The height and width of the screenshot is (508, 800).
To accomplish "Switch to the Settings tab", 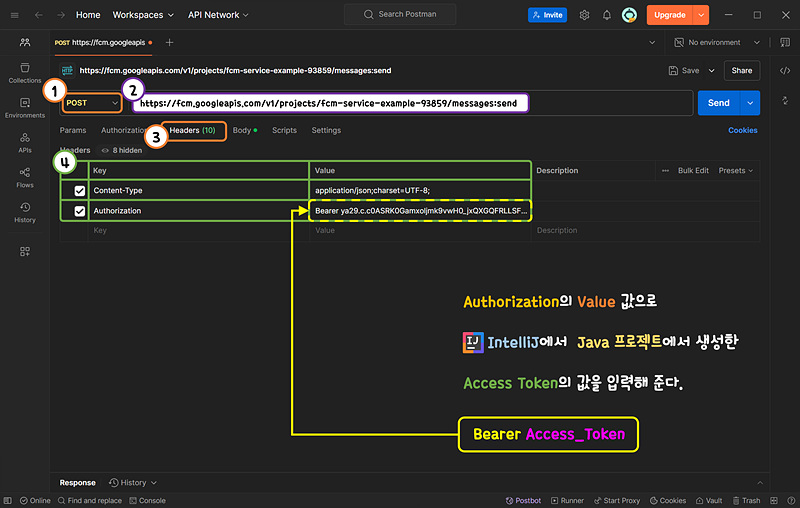I will (326, 130).
